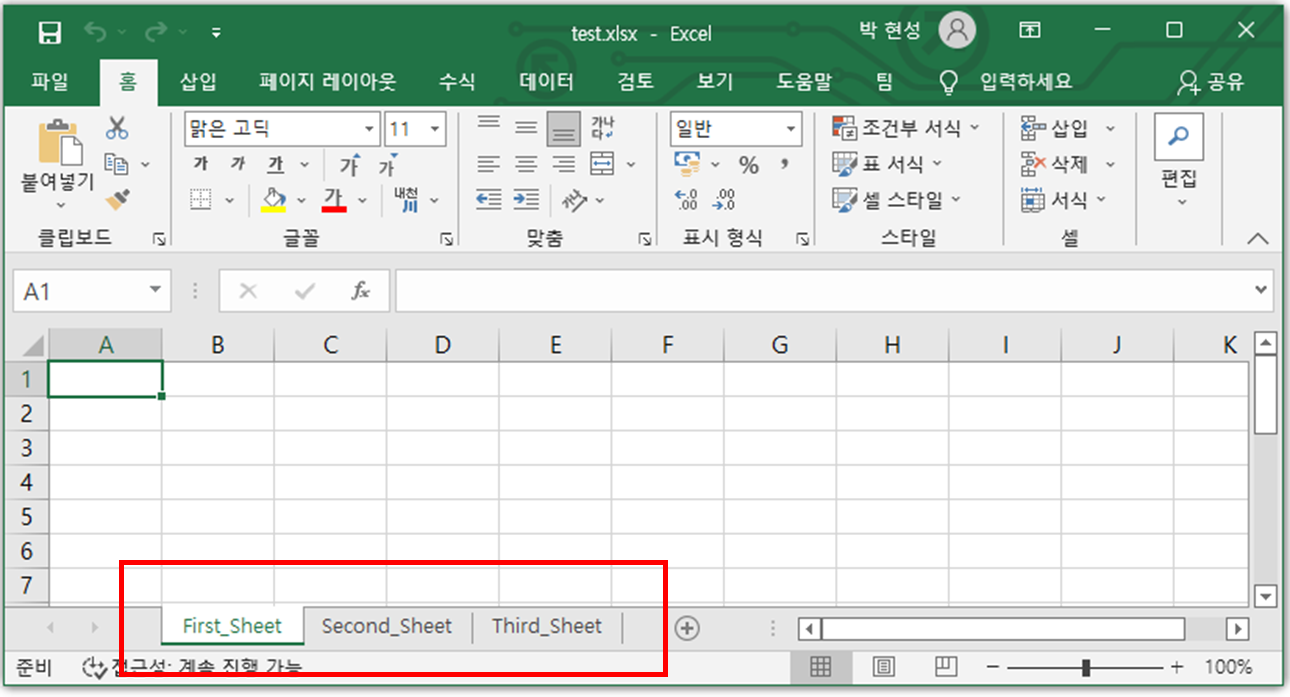
Task: Toggle Italic formatting
Action: tap(238, 164)
